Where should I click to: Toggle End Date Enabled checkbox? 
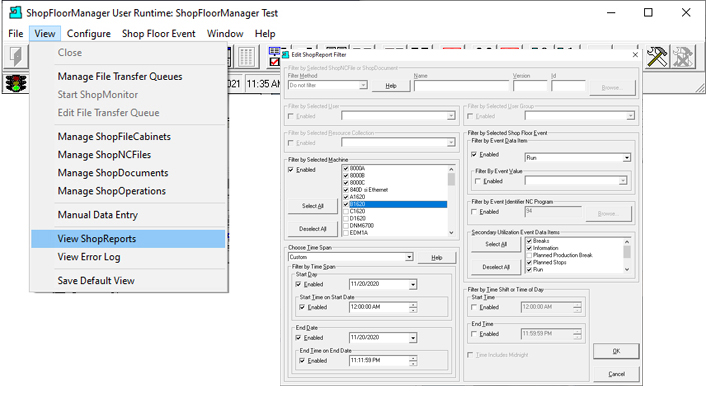[x=299, y=338]
